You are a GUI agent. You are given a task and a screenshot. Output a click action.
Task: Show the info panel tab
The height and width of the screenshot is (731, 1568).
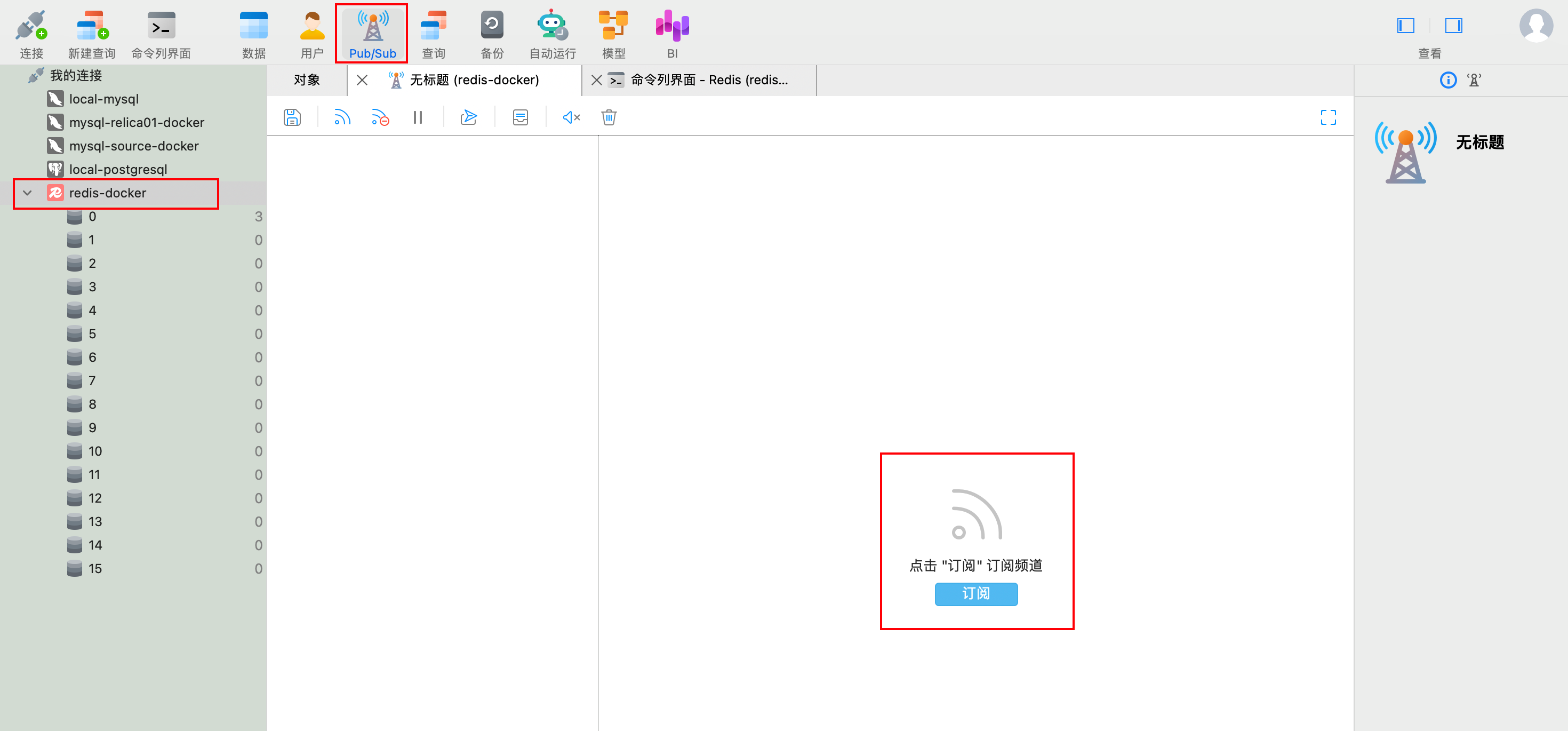click(1448, 80)
